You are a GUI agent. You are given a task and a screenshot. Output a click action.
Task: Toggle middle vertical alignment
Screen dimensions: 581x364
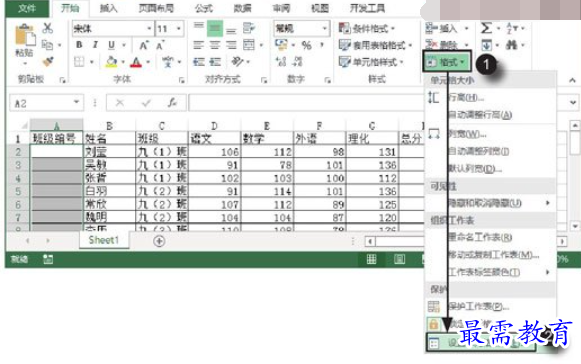[215, 28]
